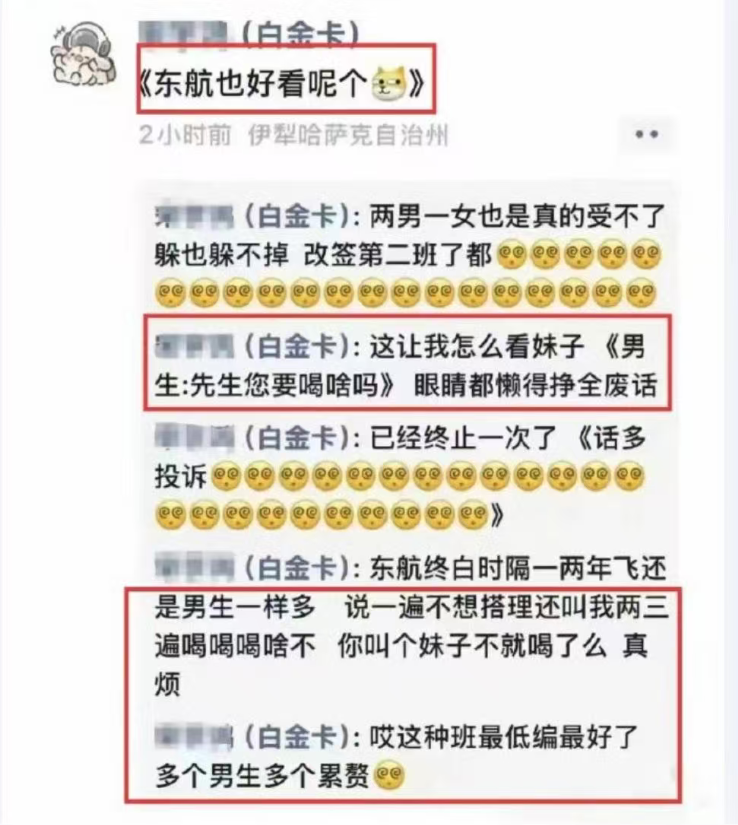Reply to comment 哎这种班最低编最好了

[396, 757]
